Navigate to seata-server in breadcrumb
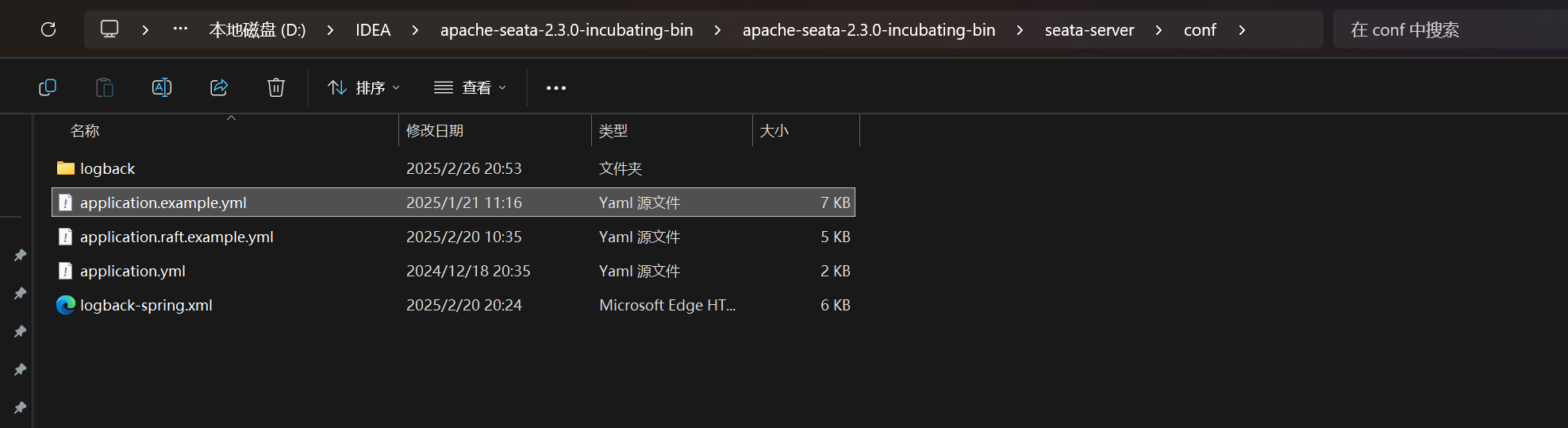The width and height of the screenshot is (1568, 428). [x=1089, y=30]
